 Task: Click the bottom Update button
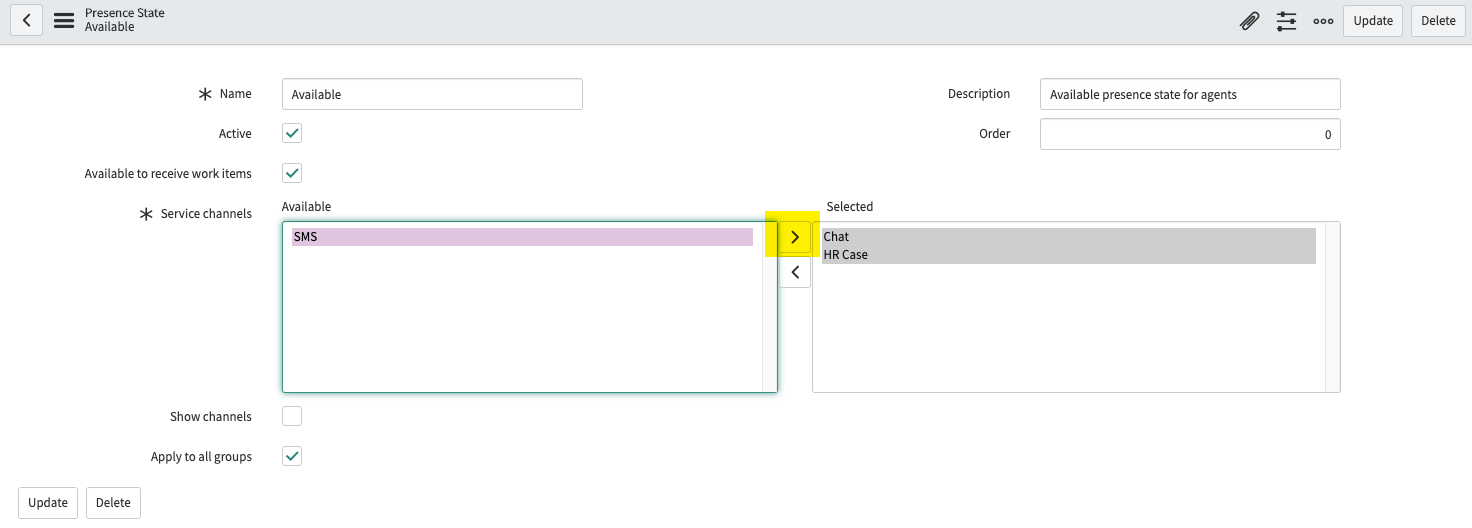(48, 503)
